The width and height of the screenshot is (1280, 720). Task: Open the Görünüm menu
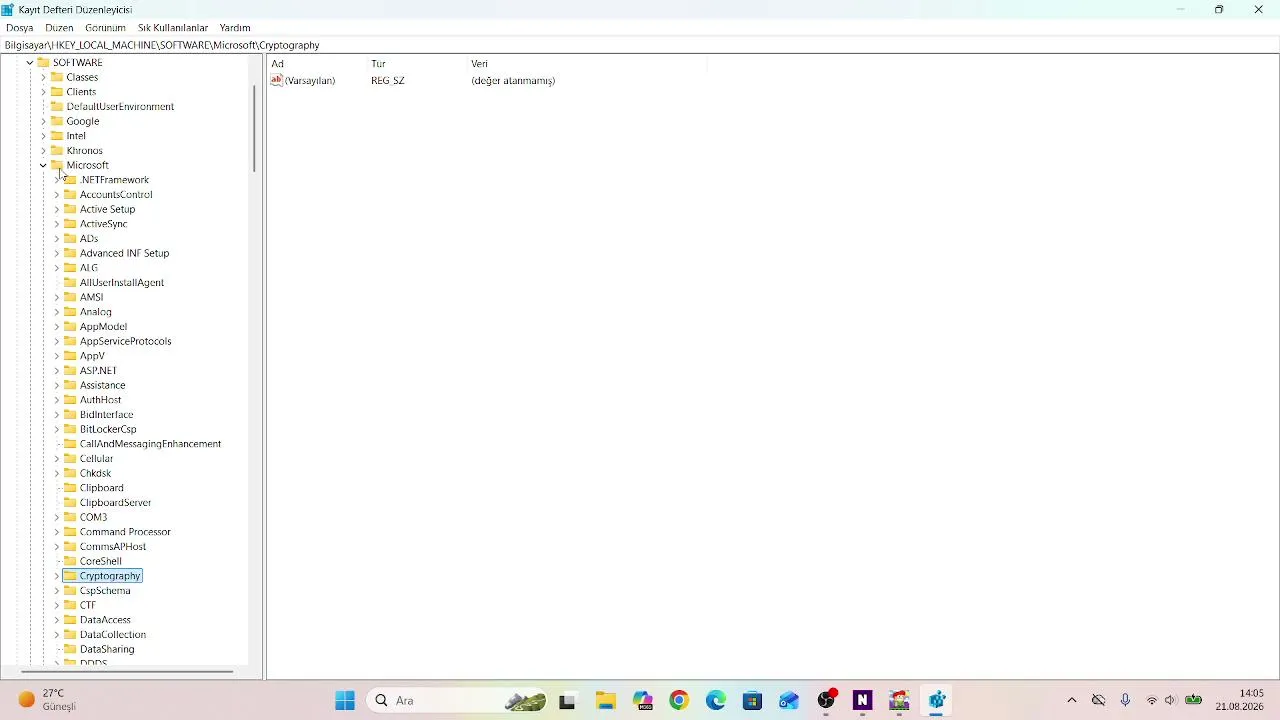pyautogui.click(x=105, y=28)
